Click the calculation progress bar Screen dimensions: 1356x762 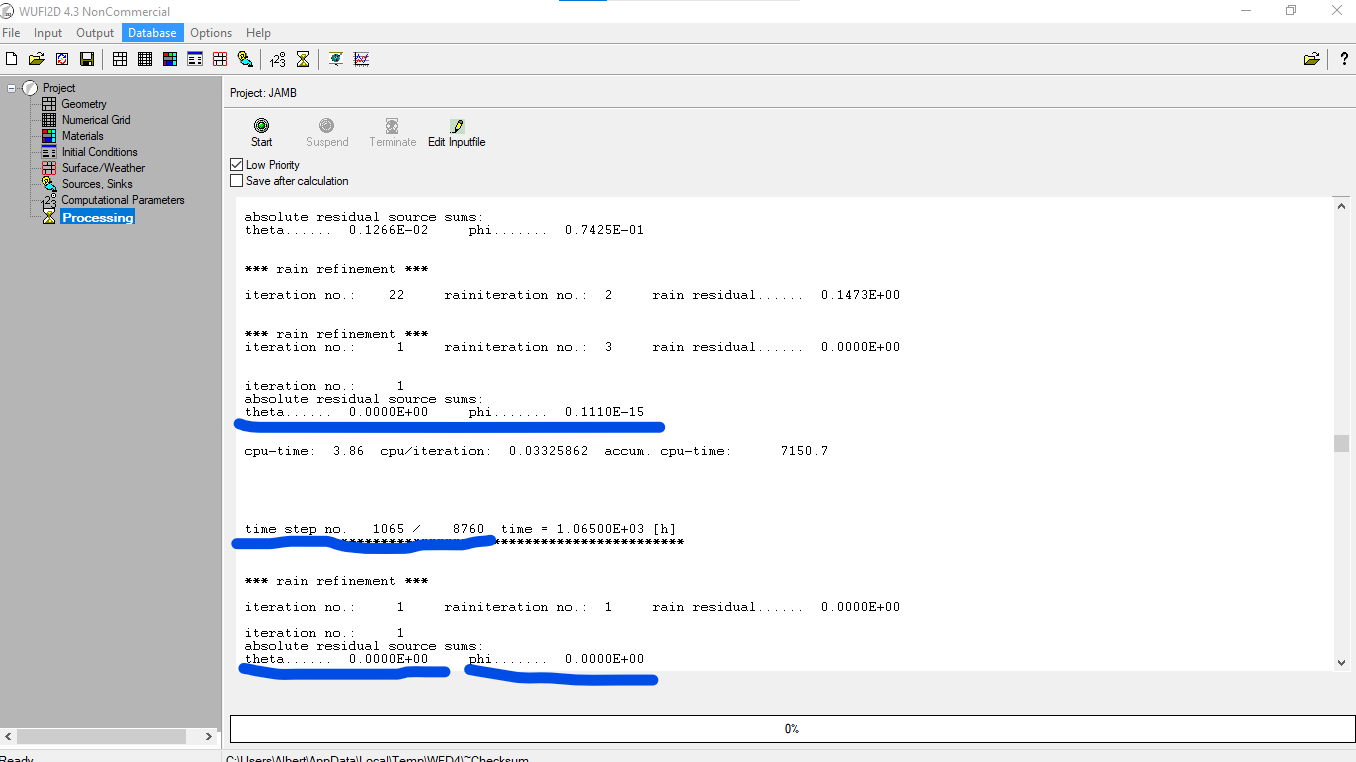pos(791,729)
